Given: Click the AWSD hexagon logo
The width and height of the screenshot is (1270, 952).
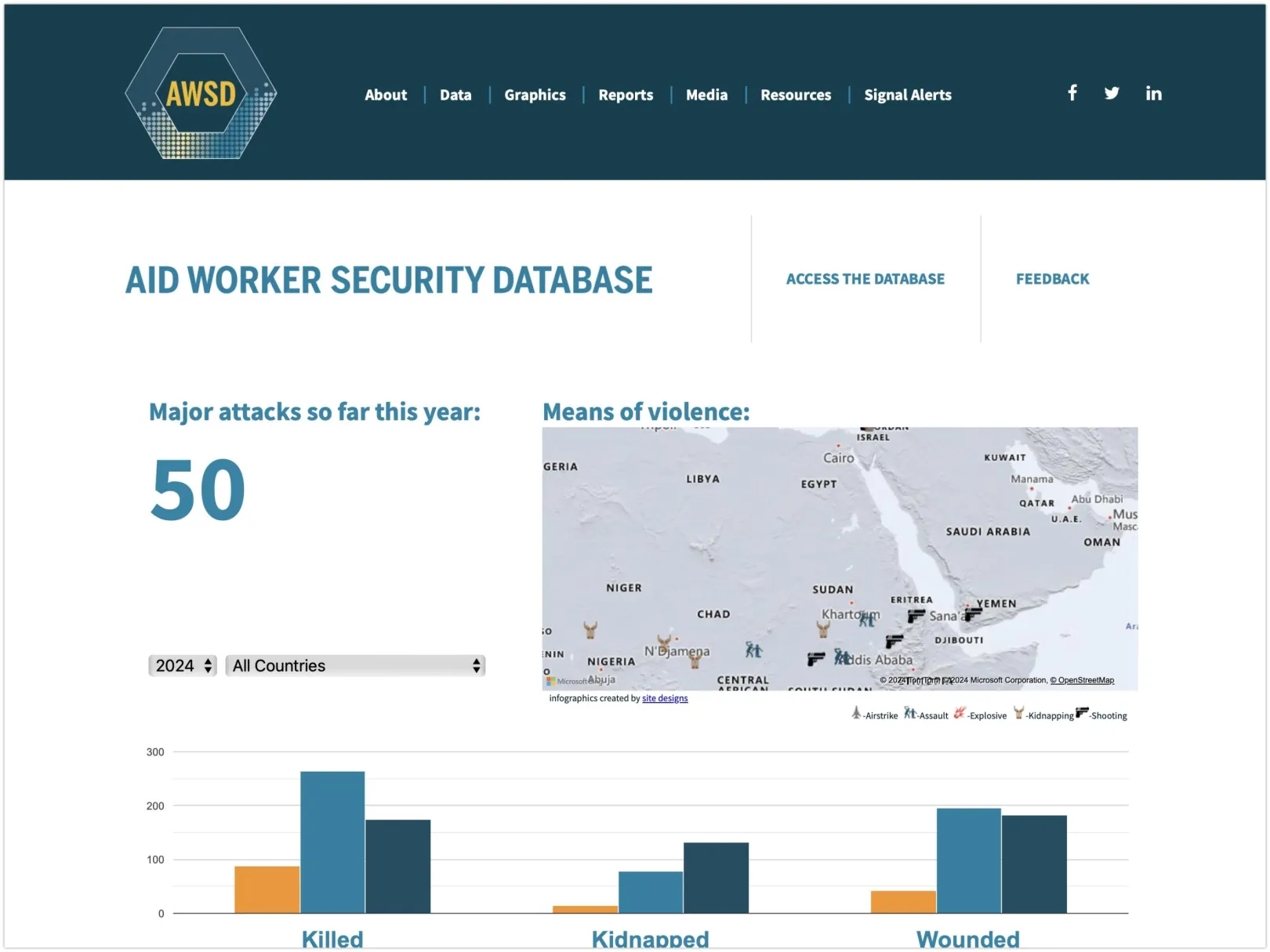Looking at the screenshot, I should coord(201,93).
